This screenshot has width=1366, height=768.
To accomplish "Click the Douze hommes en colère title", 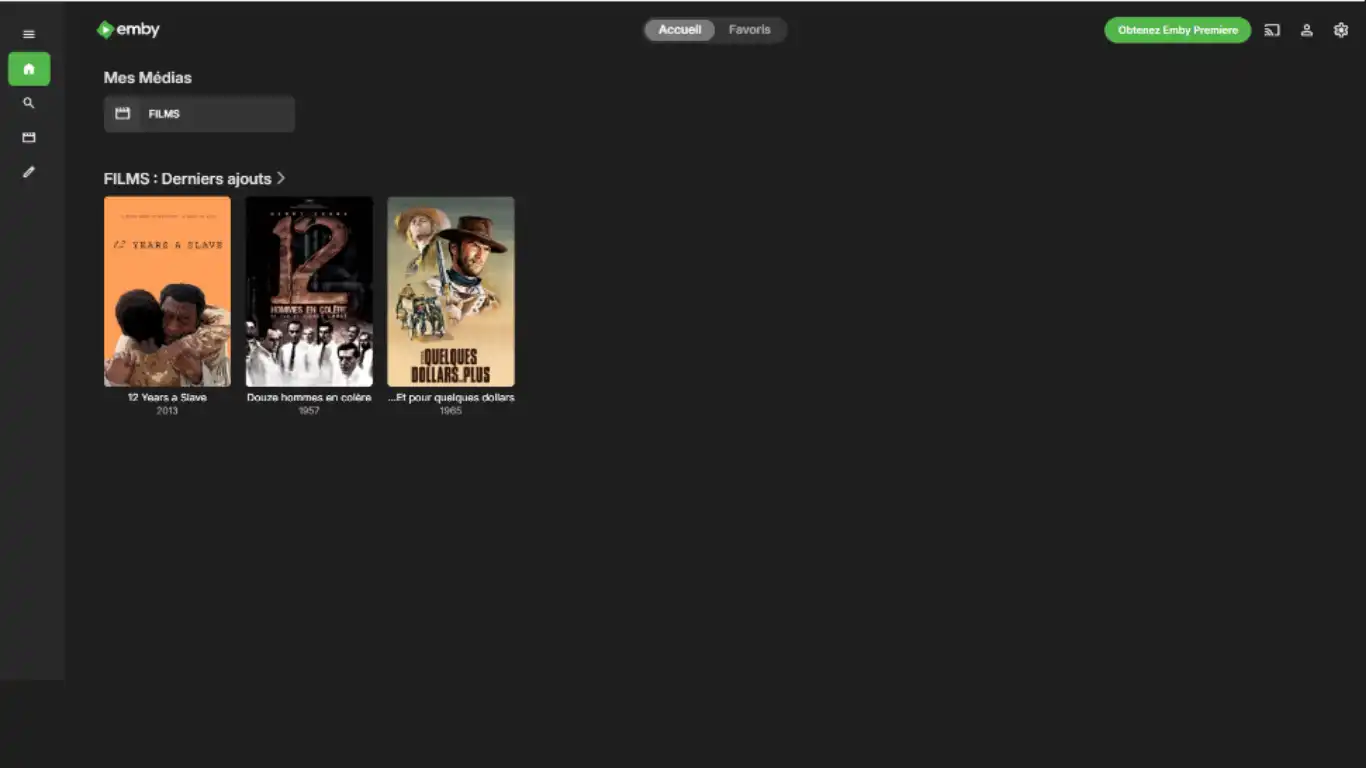I will [x=309, y=397].
